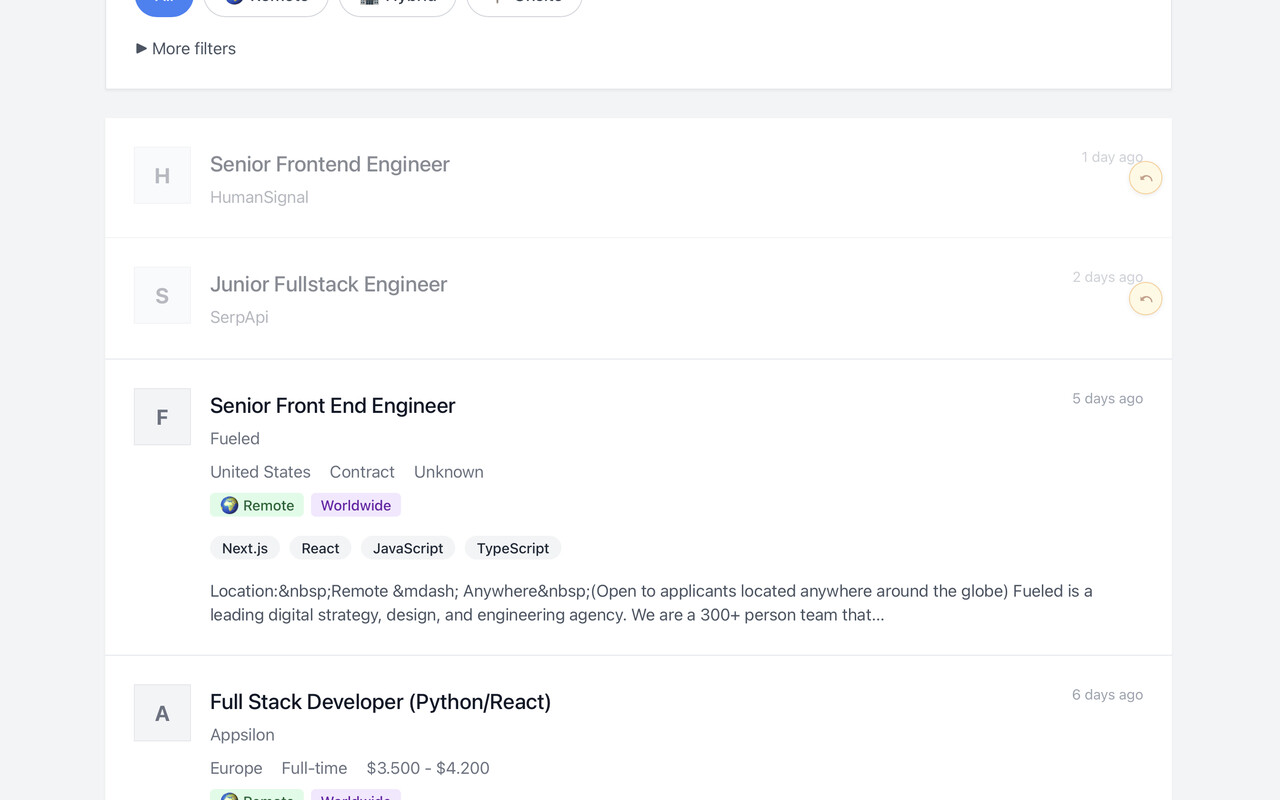Click the Appsilon 'A' company logo
This screenshot has width=1280, height=800.
[x=162, y=713]
